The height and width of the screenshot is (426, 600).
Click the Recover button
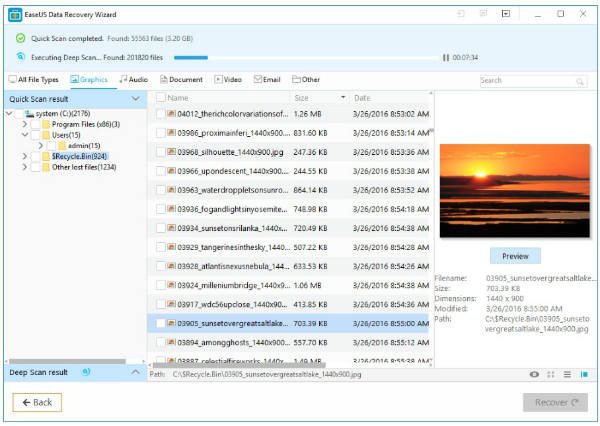click(x=555, y=403)
